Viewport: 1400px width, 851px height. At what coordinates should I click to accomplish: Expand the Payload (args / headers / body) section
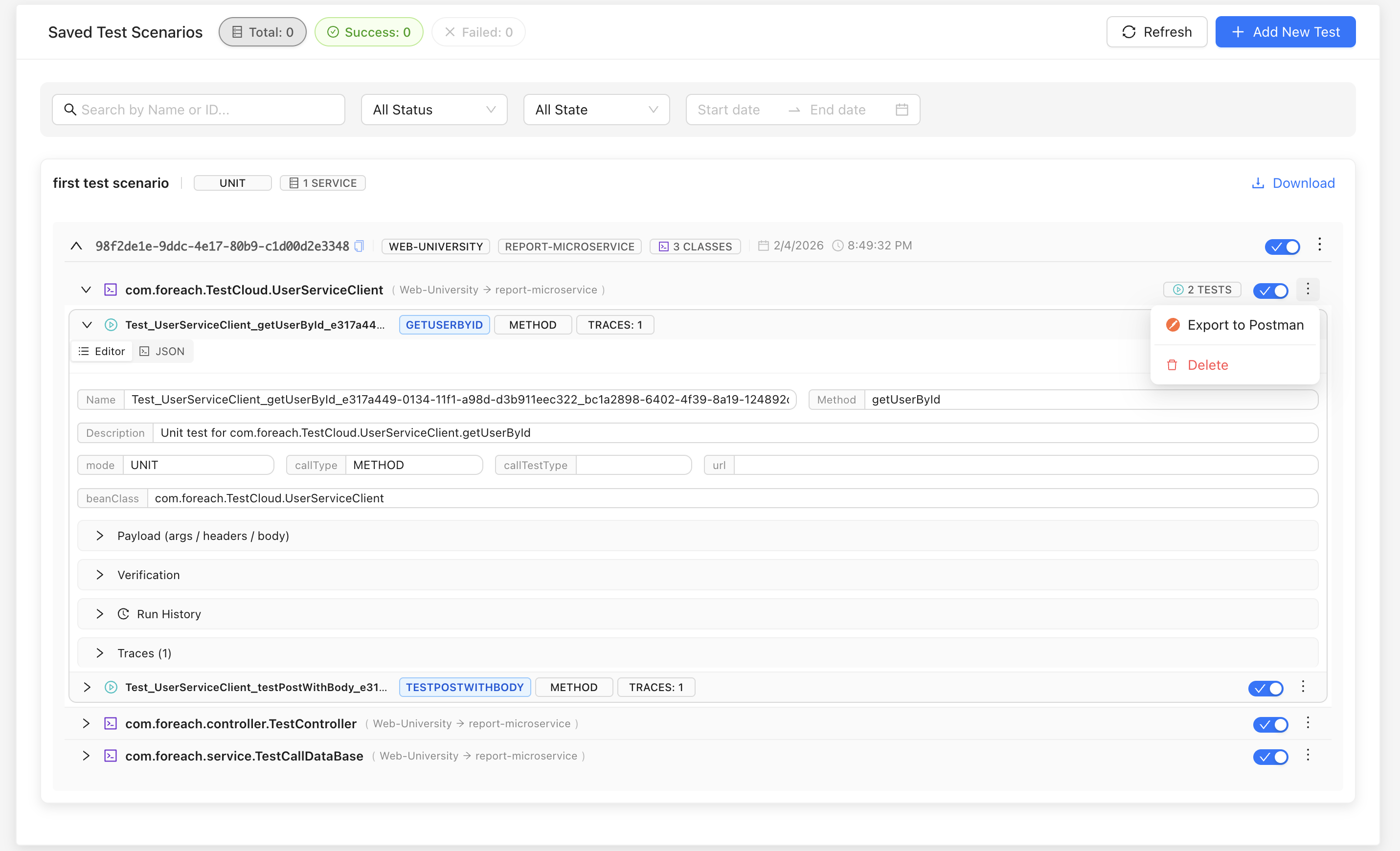pyautogui.click(x=203, y=535)
